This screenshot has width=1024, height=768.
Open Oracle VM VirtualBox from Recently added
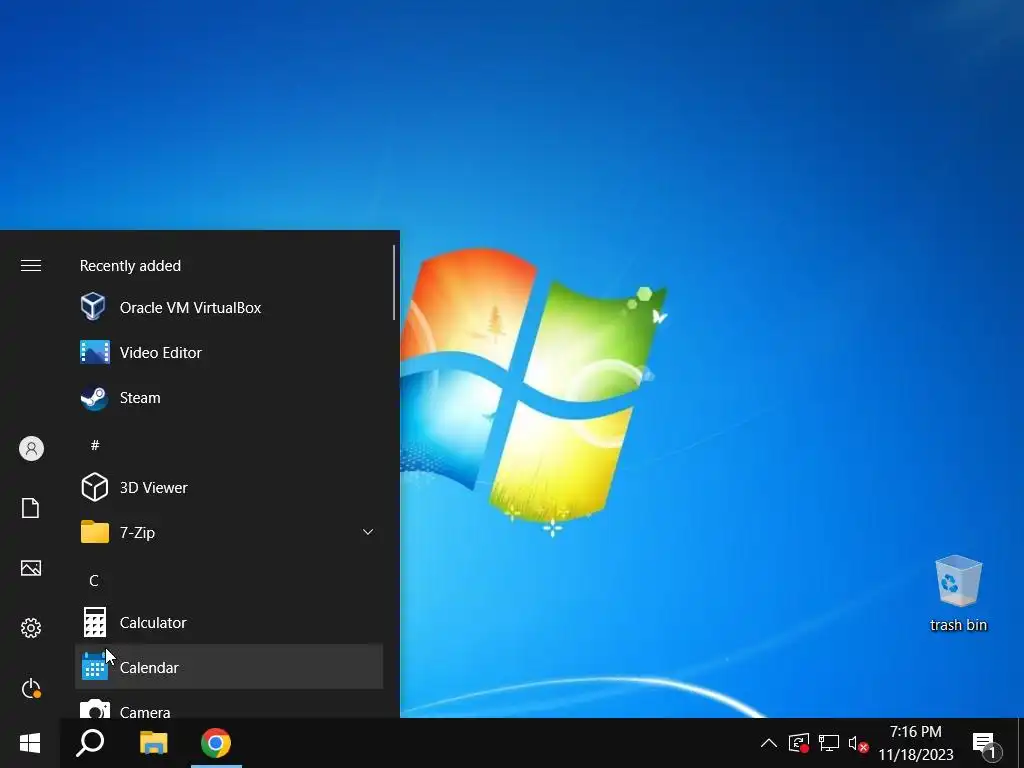pos(229,308)
